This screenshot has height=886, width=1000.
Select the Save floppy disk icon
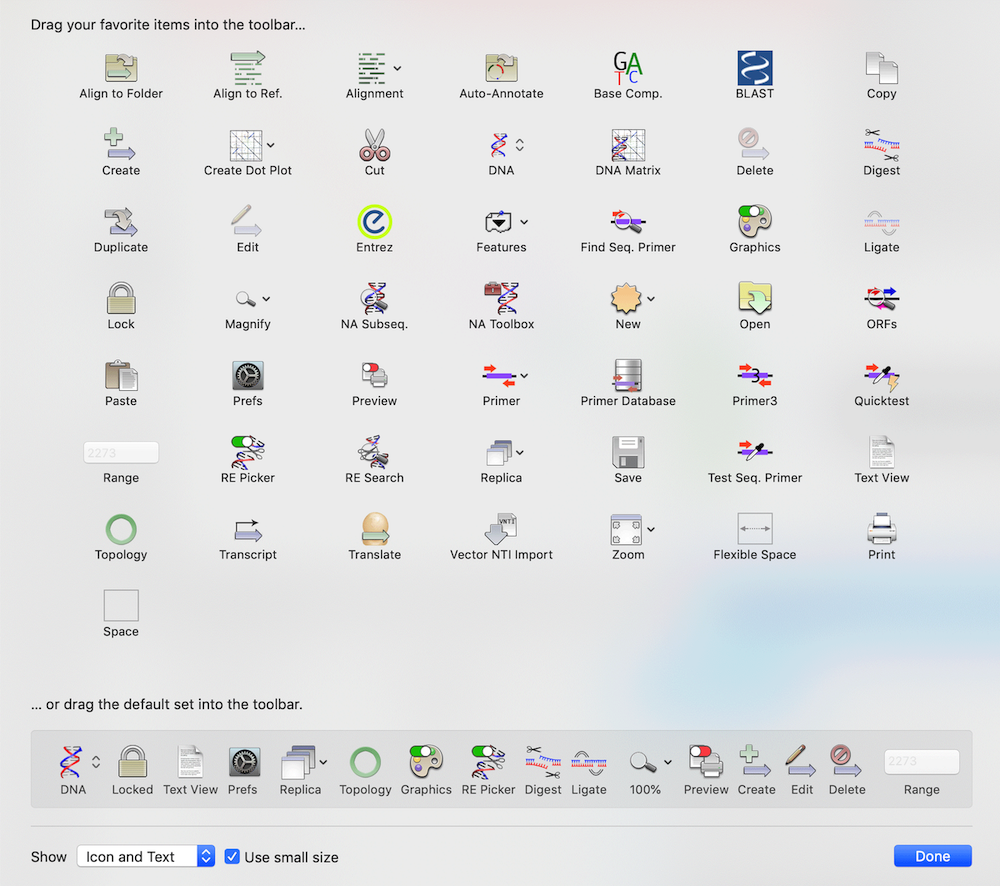coord(628,452)
